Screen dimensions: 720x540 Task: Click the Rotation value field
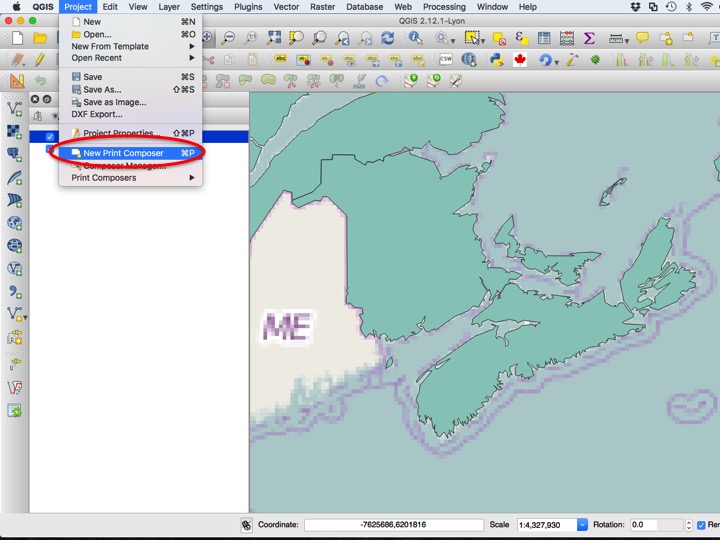click(657, 525)
